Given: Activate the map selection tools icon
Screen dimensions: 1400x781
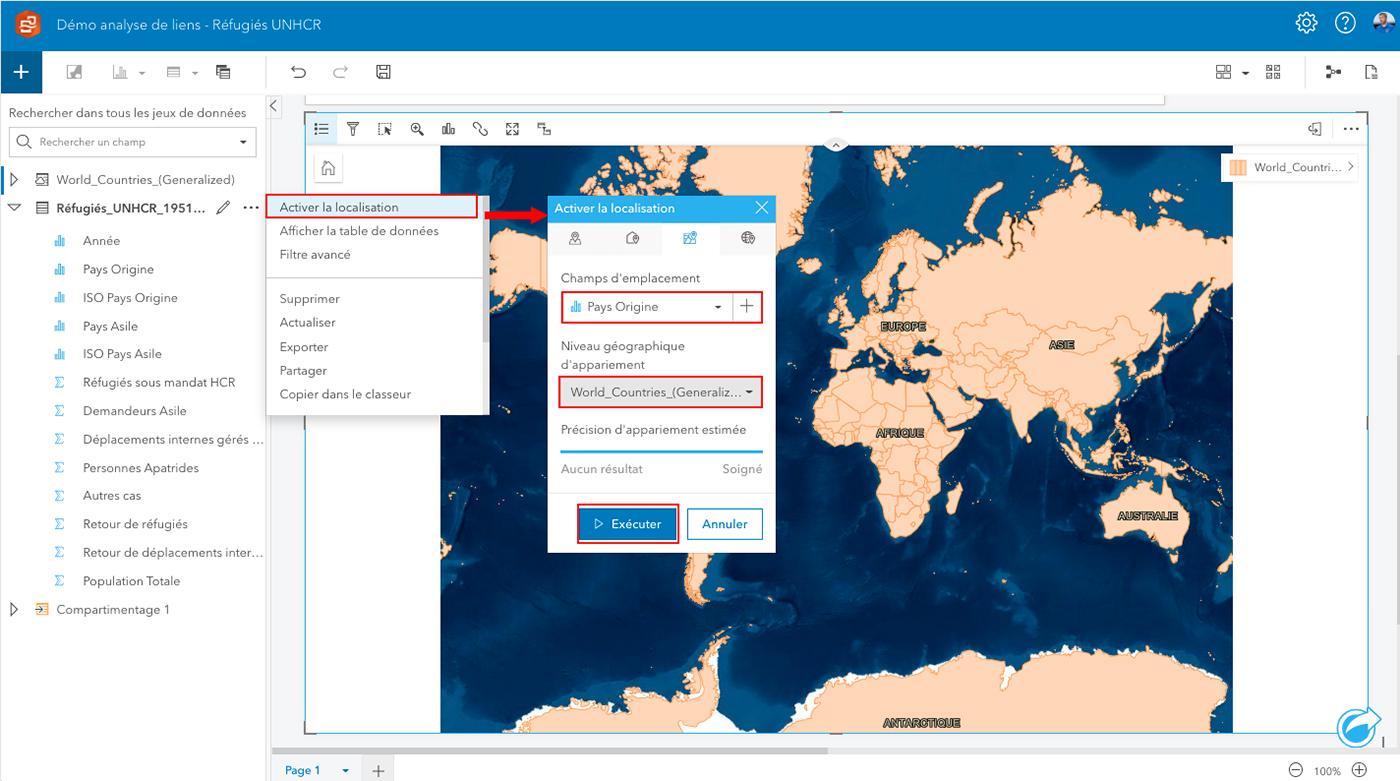Looking at the screenshot, I should (x=385, y=129).
